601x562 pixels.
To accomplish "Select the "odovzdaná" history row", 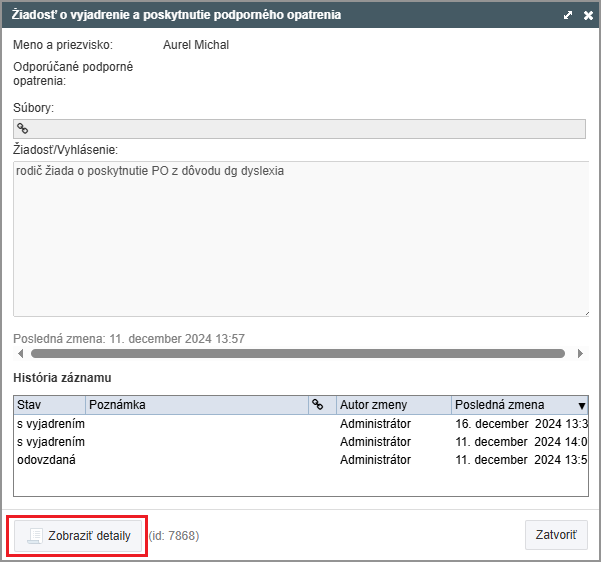I will pyautogui.click(x=300, y=460).
